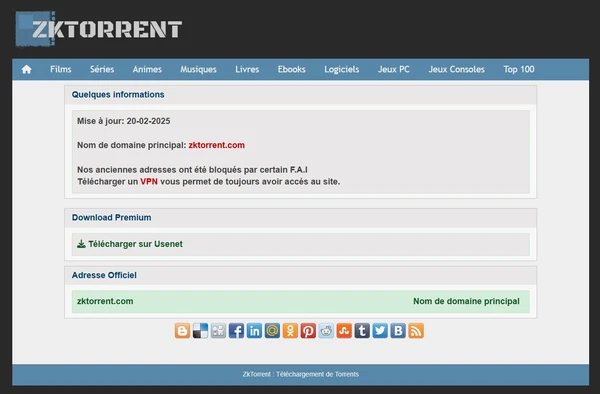Image resolution: width=600 pixels, height=394 pixels.
Task: Click the 'Download Premium' heading
Action: [x=111, y=217]
